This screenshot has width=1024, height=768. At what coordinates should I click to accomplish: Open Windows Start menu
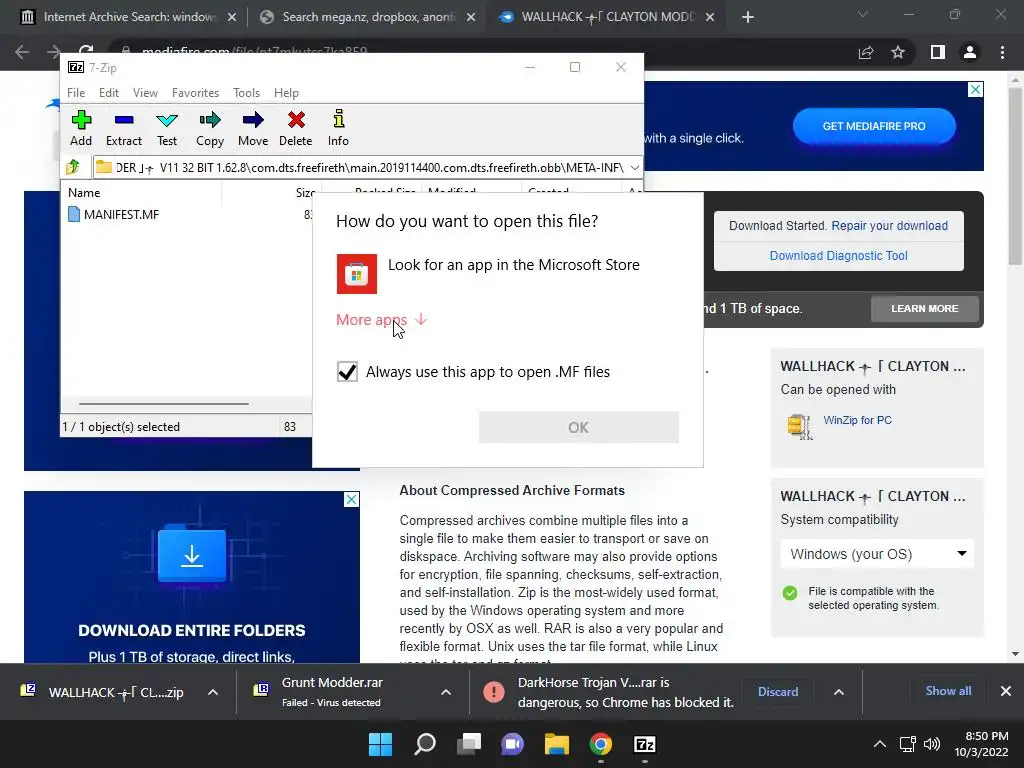coord(381,744)
